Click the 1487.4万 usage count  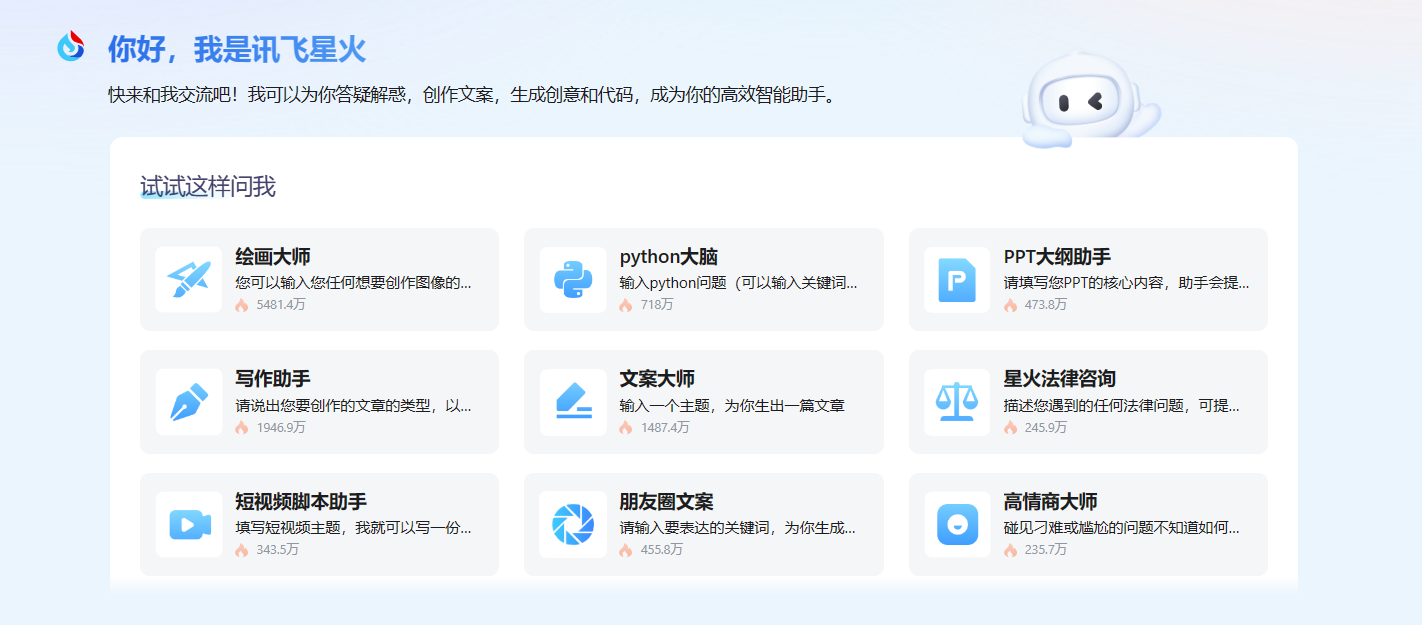point(665,428)
